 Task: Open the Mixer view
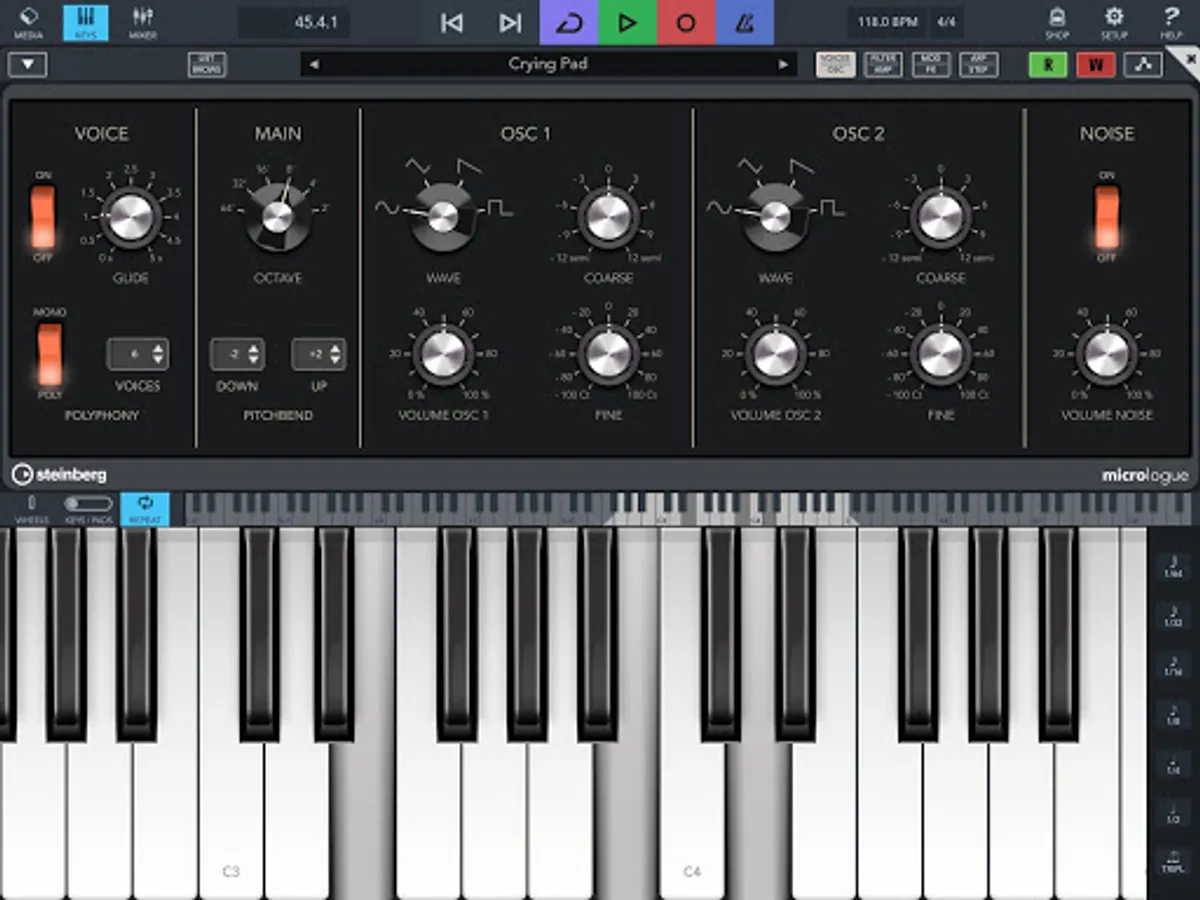(142, 22)
